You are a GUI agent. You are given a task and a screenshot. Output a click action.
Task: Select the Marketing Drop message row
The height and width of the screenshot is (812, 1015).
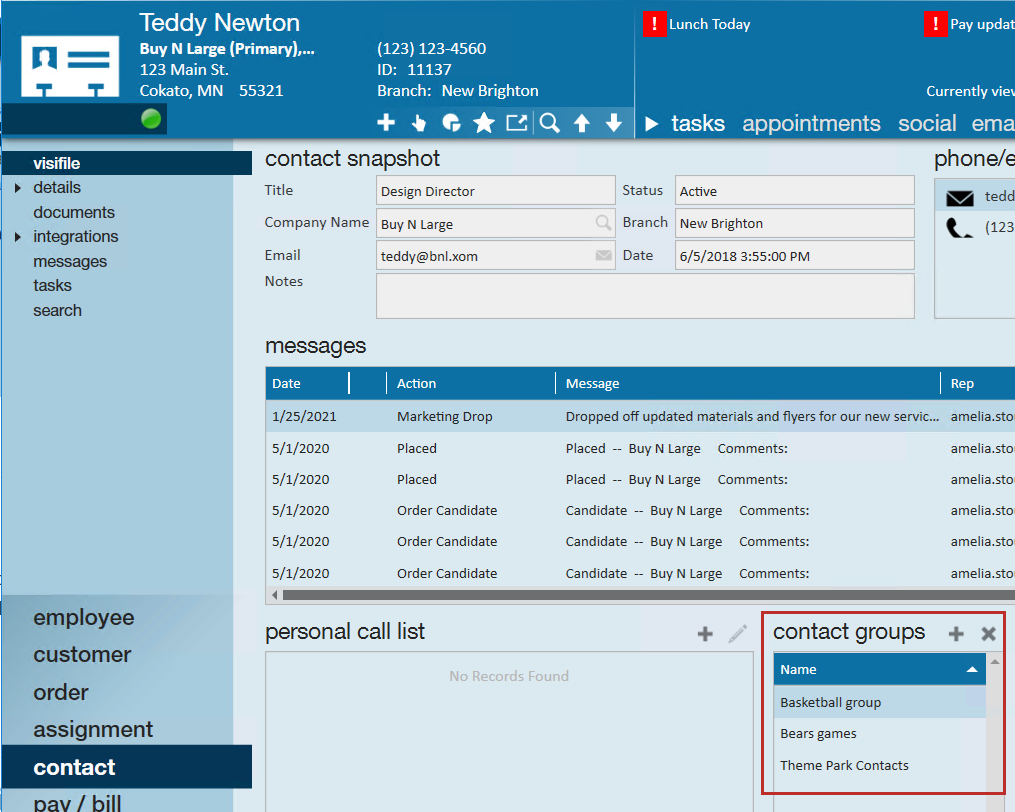pos(640,416)
